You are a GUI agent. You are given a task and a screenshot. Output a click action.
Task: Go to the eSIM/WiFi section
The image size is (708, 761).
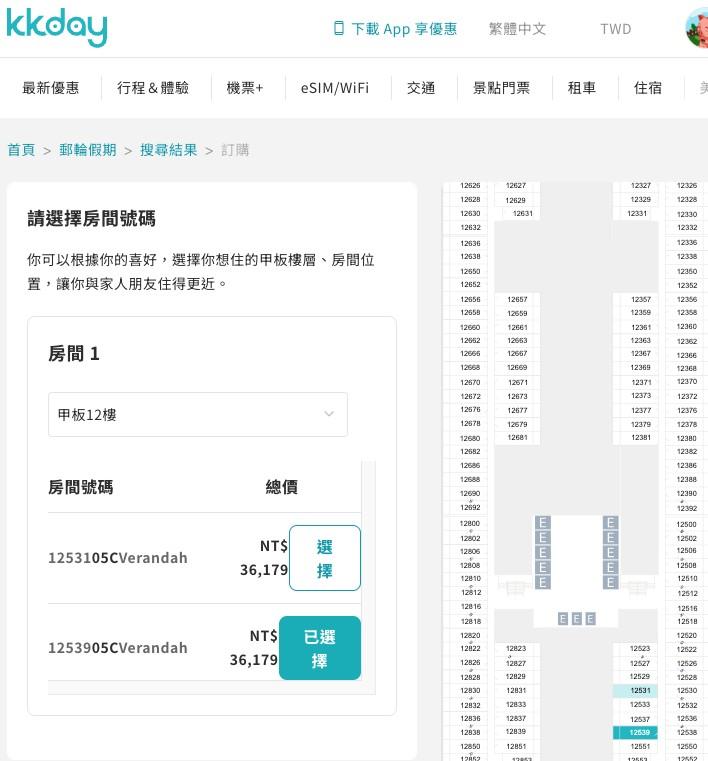pyautogui.click(x=334, y=88)
